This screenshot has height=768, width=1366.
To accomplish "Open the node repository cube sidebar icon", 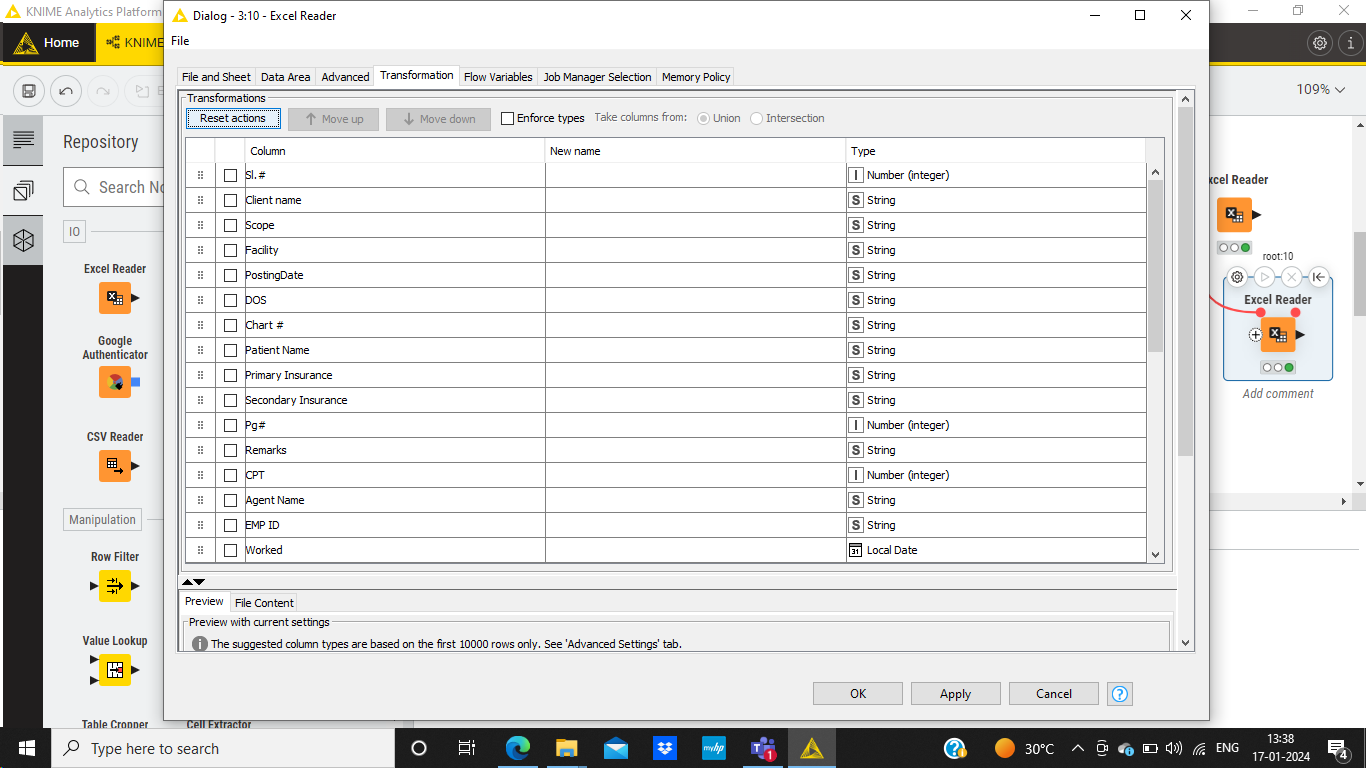I will pyautogui.click(x=24, y=240).
